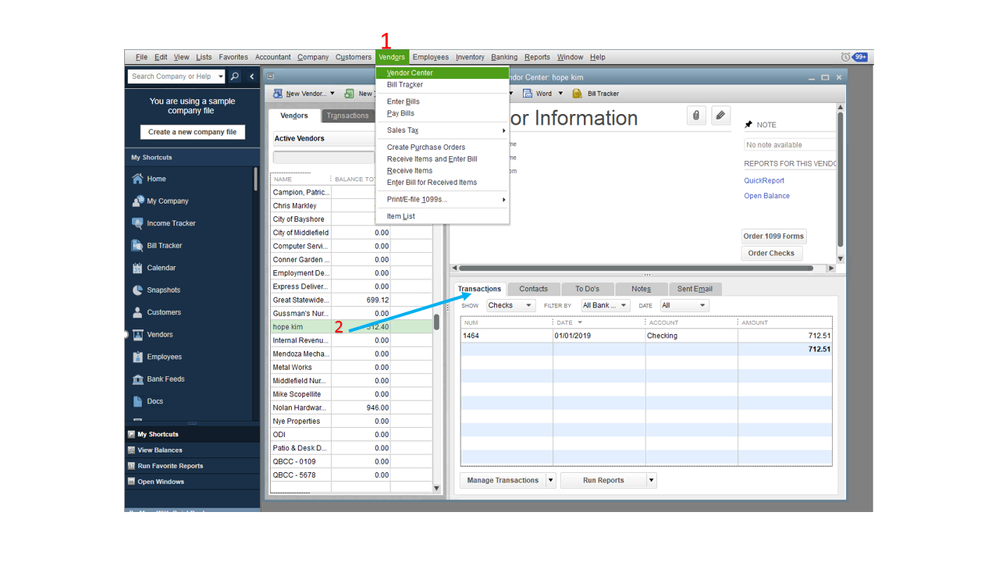The width and height of the screenshot is (999, 562).
Task: Click the vendor list search field
Action: coord(324,157)
